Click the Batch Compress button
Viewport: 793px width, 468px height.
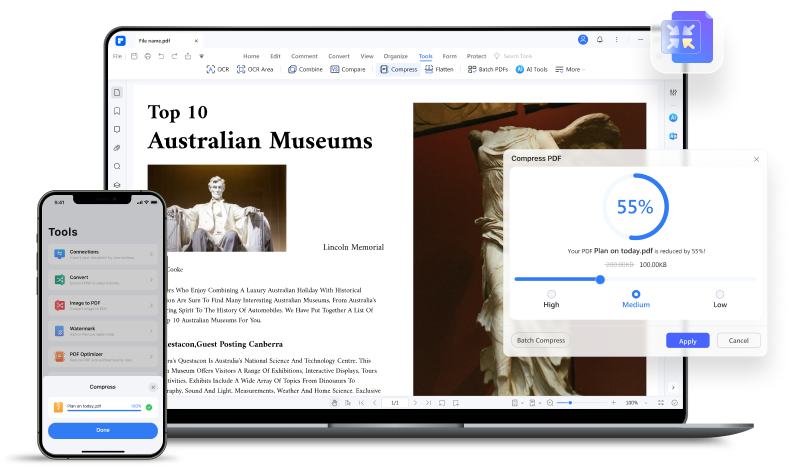pos(541,340)
